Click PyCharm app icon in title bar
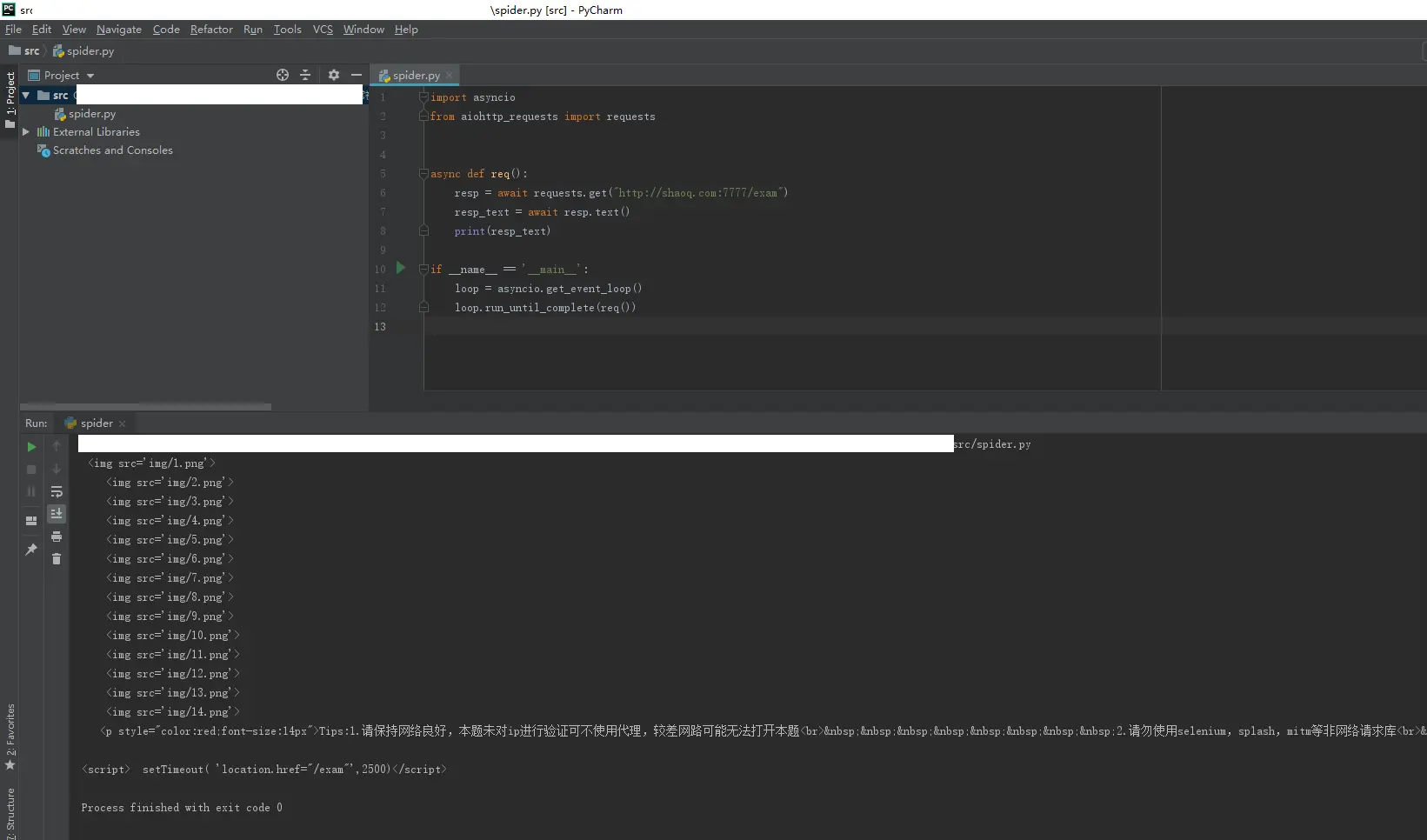The image size is (1427, 840). [9, 10]
